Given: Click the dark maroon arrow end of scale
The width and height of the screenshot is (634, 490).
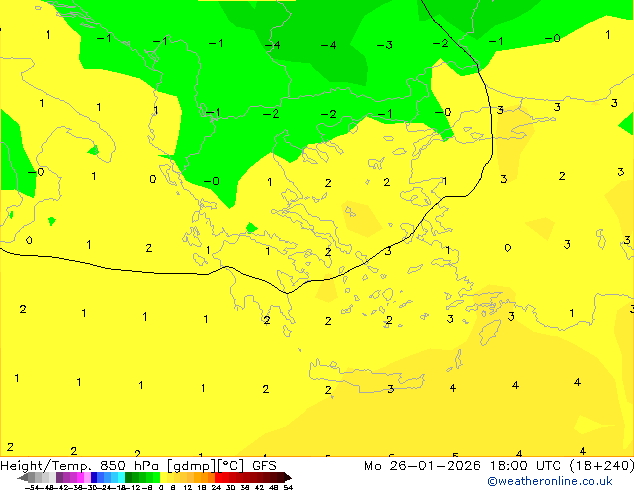Looking at the screenshot, I should 287,477.
